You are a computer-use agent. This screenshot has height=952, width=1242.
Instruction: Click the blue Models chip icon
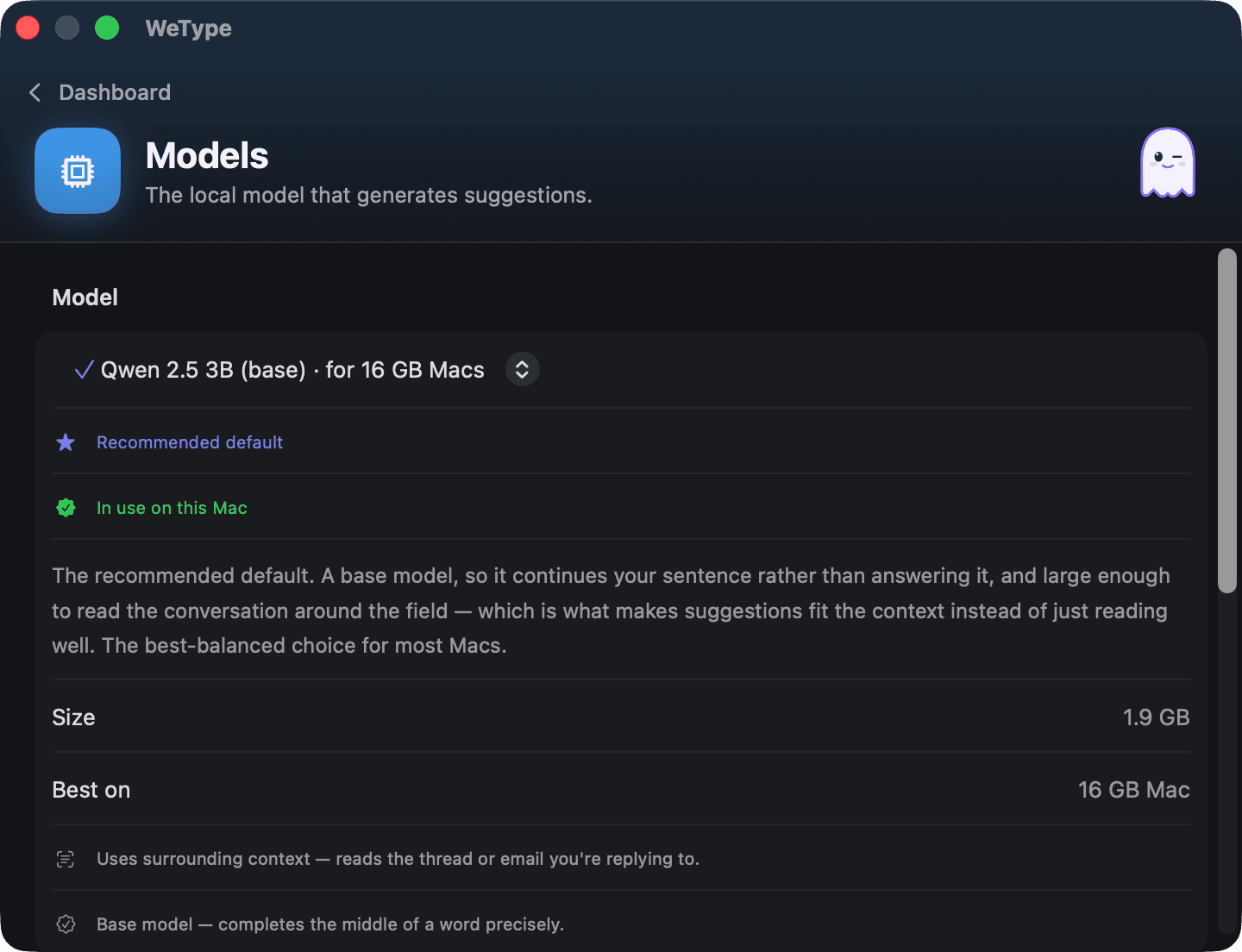pyautogui.click(x=78, y=171)
